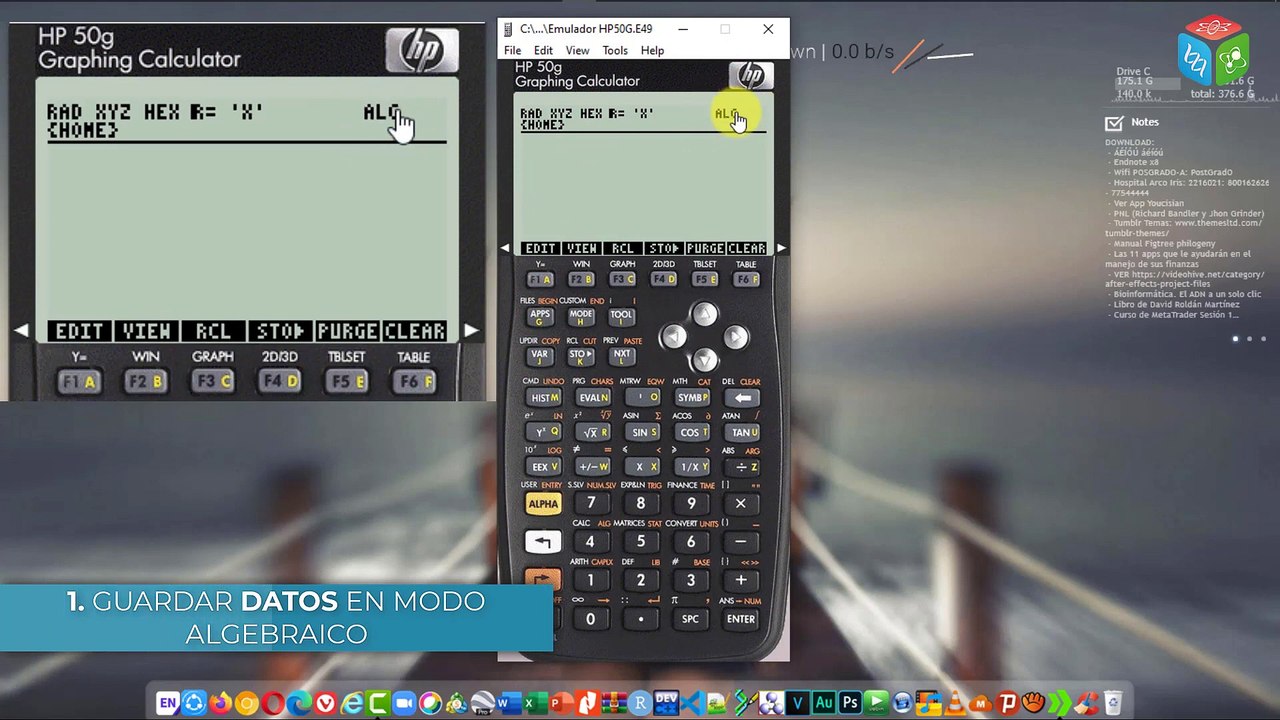This screenshot has height=720, width=1280.
Task: Click the soft-menu right scroll arrow in emulator
Action: [781, 248]
